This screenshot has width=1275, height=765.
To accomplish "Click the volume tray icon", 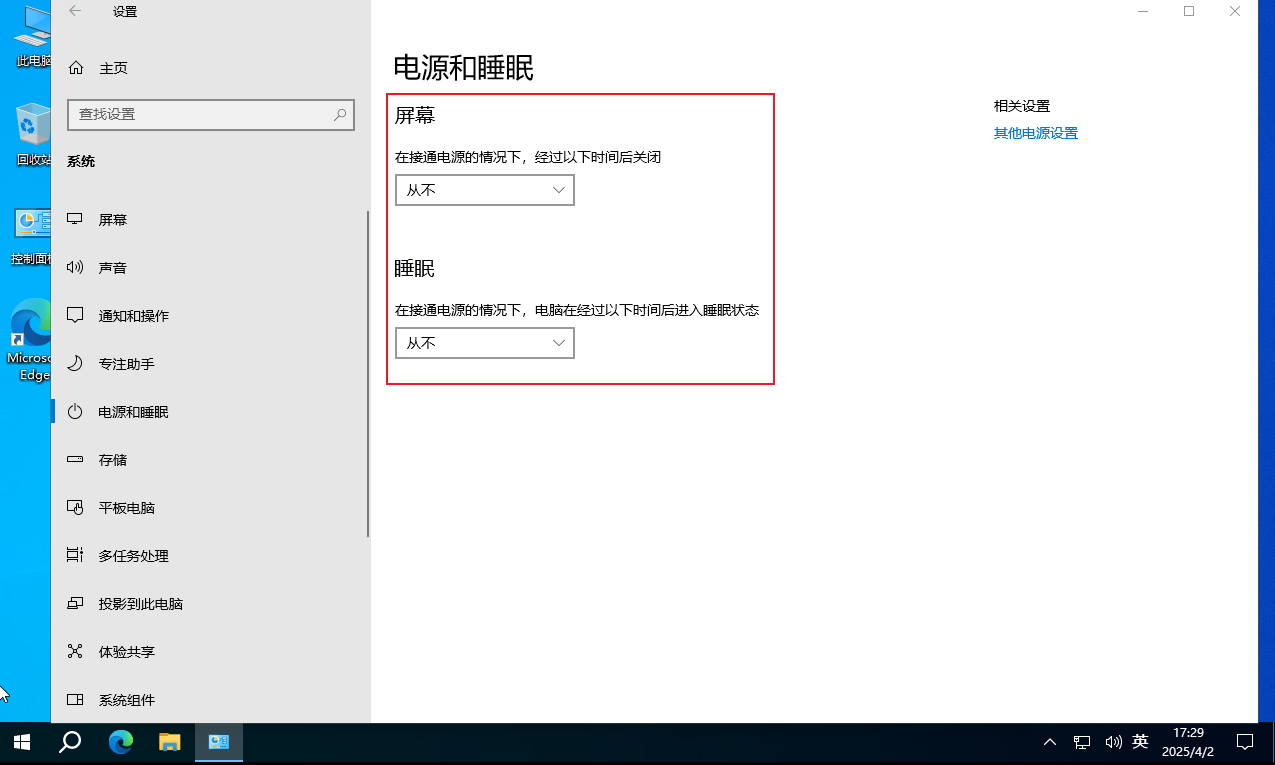I will pyautogui.click(x=1113, y=742).
